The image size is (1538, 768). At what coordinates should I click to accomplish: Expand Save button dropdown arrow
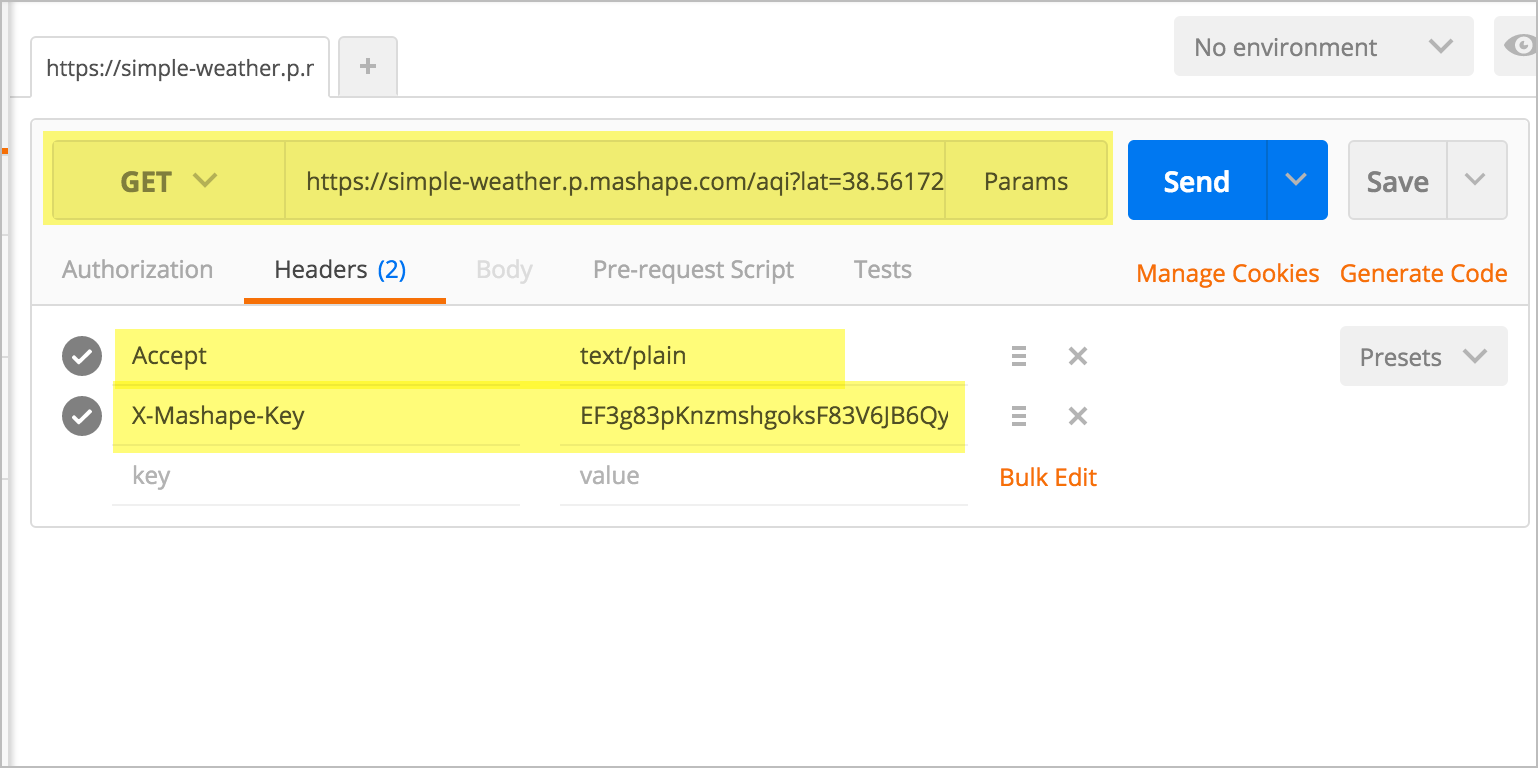(x=1475, y=180)
